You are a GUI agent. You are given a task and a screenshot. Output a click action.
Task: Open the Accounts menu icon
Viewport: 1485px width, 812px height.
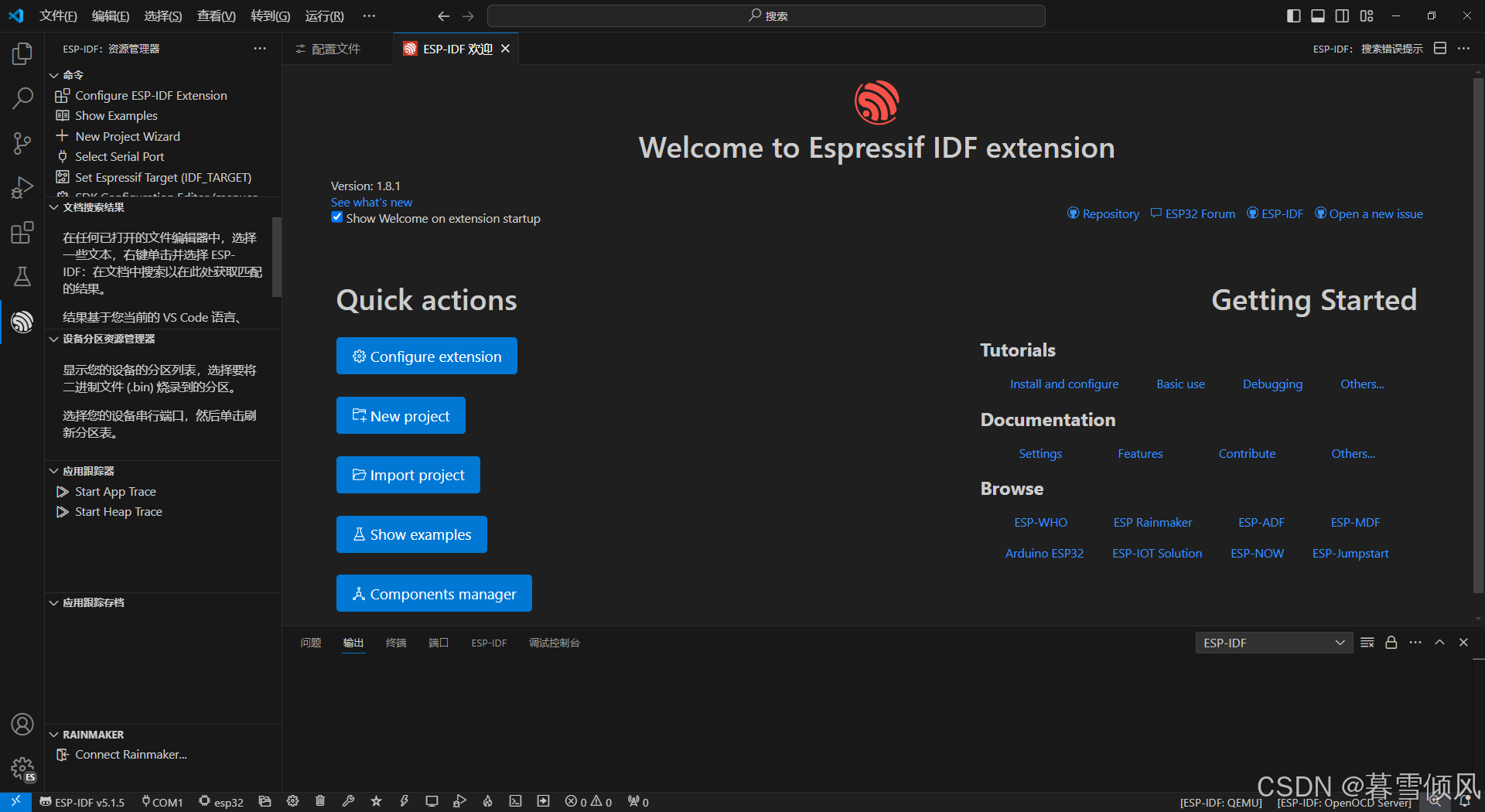coord(22,725)
